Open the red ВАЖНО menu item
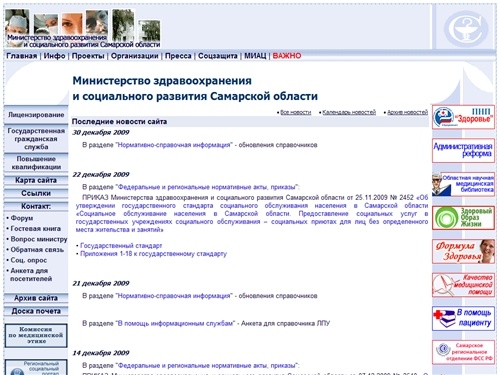This screenshot has width=500, height=375. pyautogui.click(x=287, y=56)
